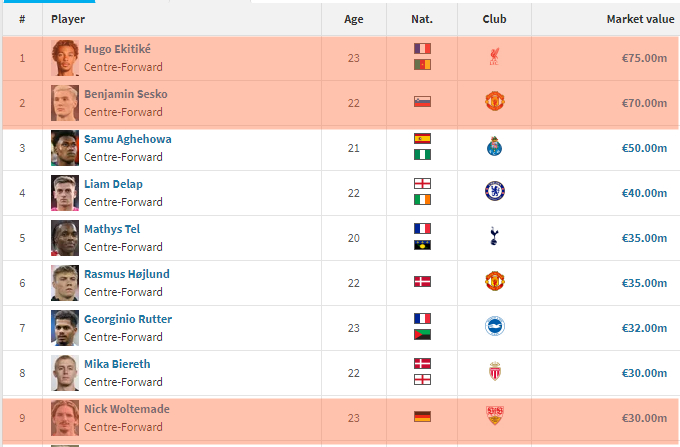Click Mika Biereth player photo thumbnail
Viewport: 680px width, 447px height.
point(65,373)
